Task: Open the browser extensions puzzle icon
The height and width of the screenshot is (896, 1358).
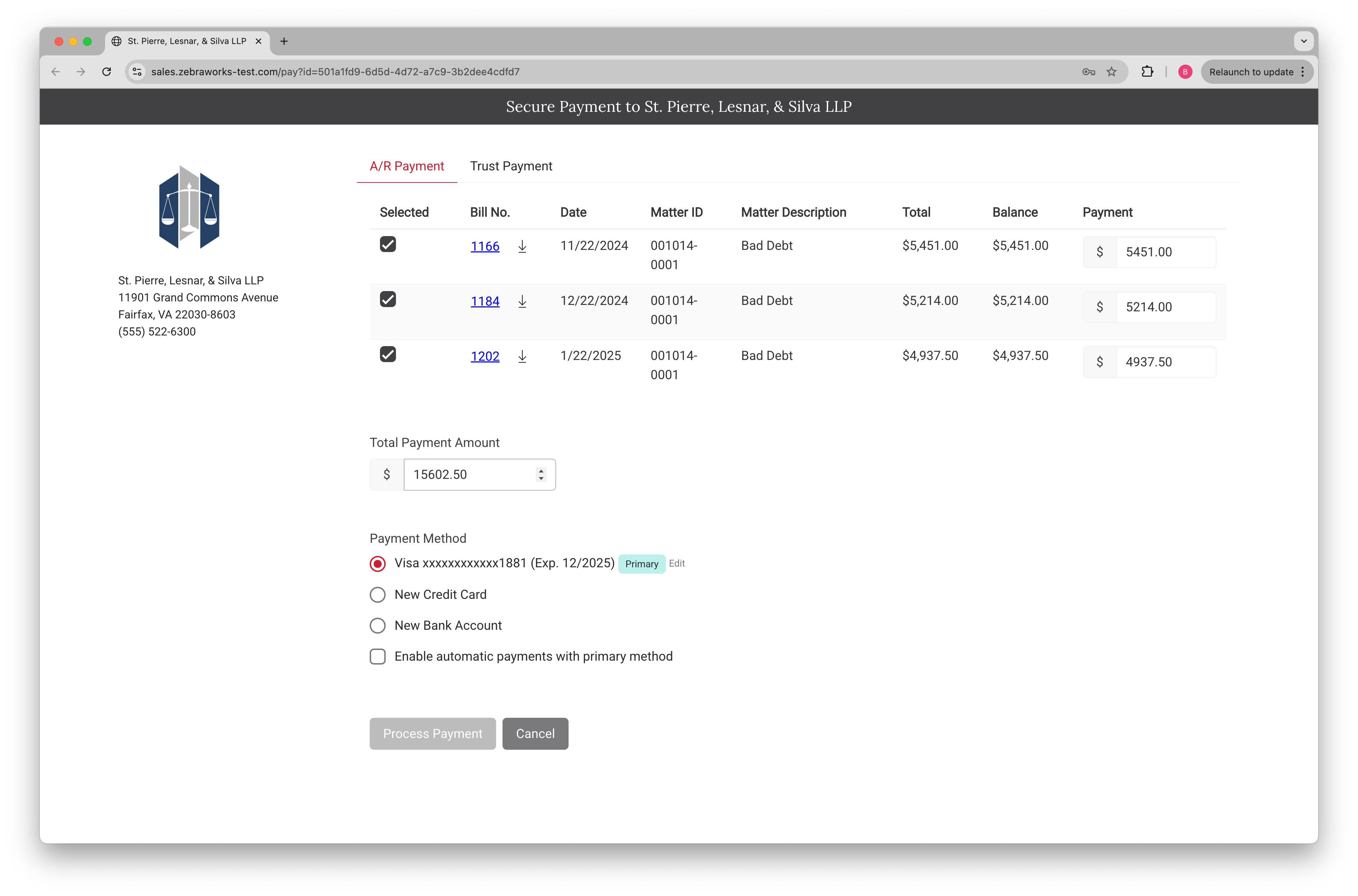Action: pyautogui.click(x=1148, y=71)
